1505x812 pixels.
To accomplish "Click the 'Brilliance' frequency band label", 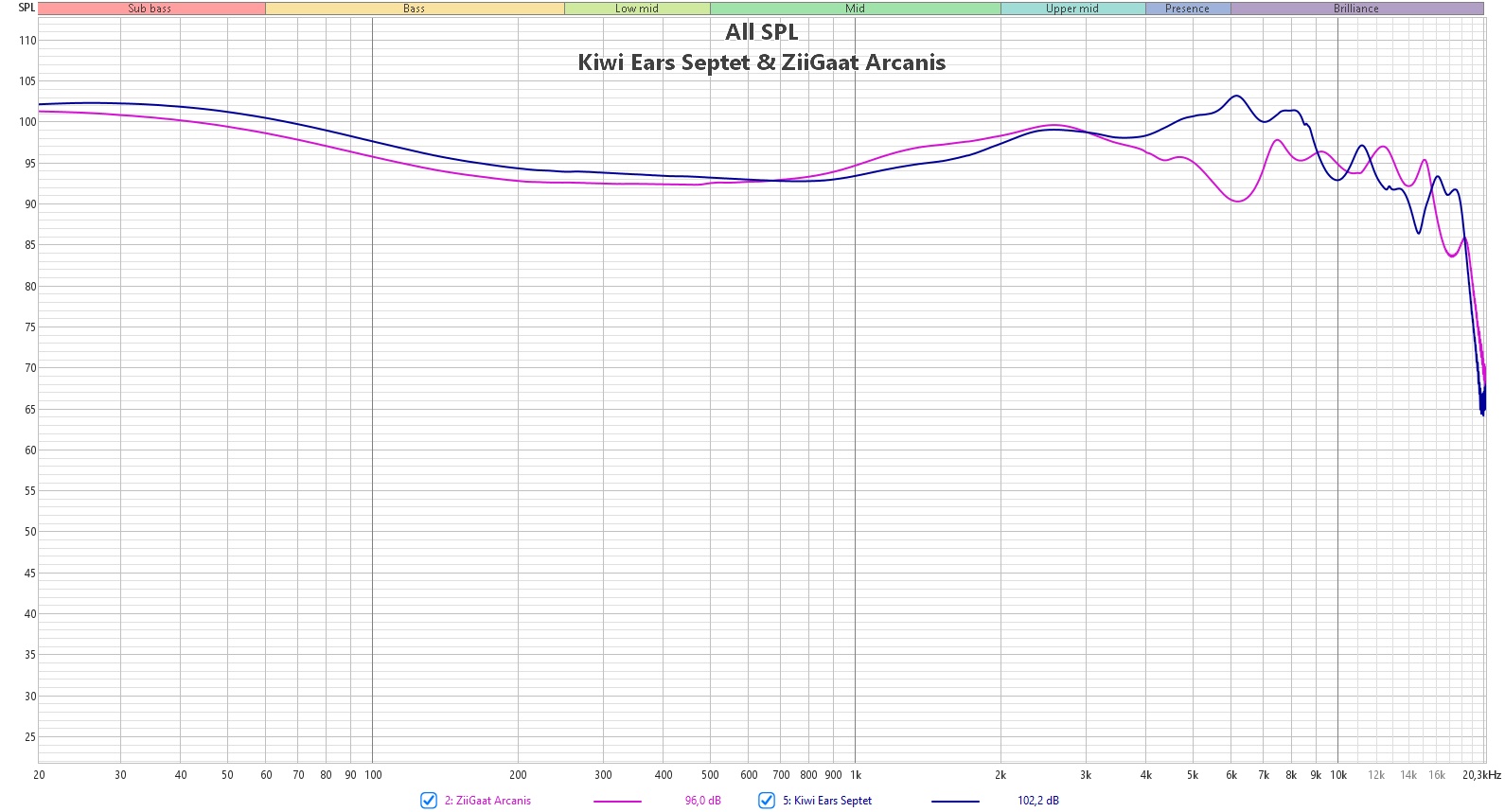I will (1356, 9).
